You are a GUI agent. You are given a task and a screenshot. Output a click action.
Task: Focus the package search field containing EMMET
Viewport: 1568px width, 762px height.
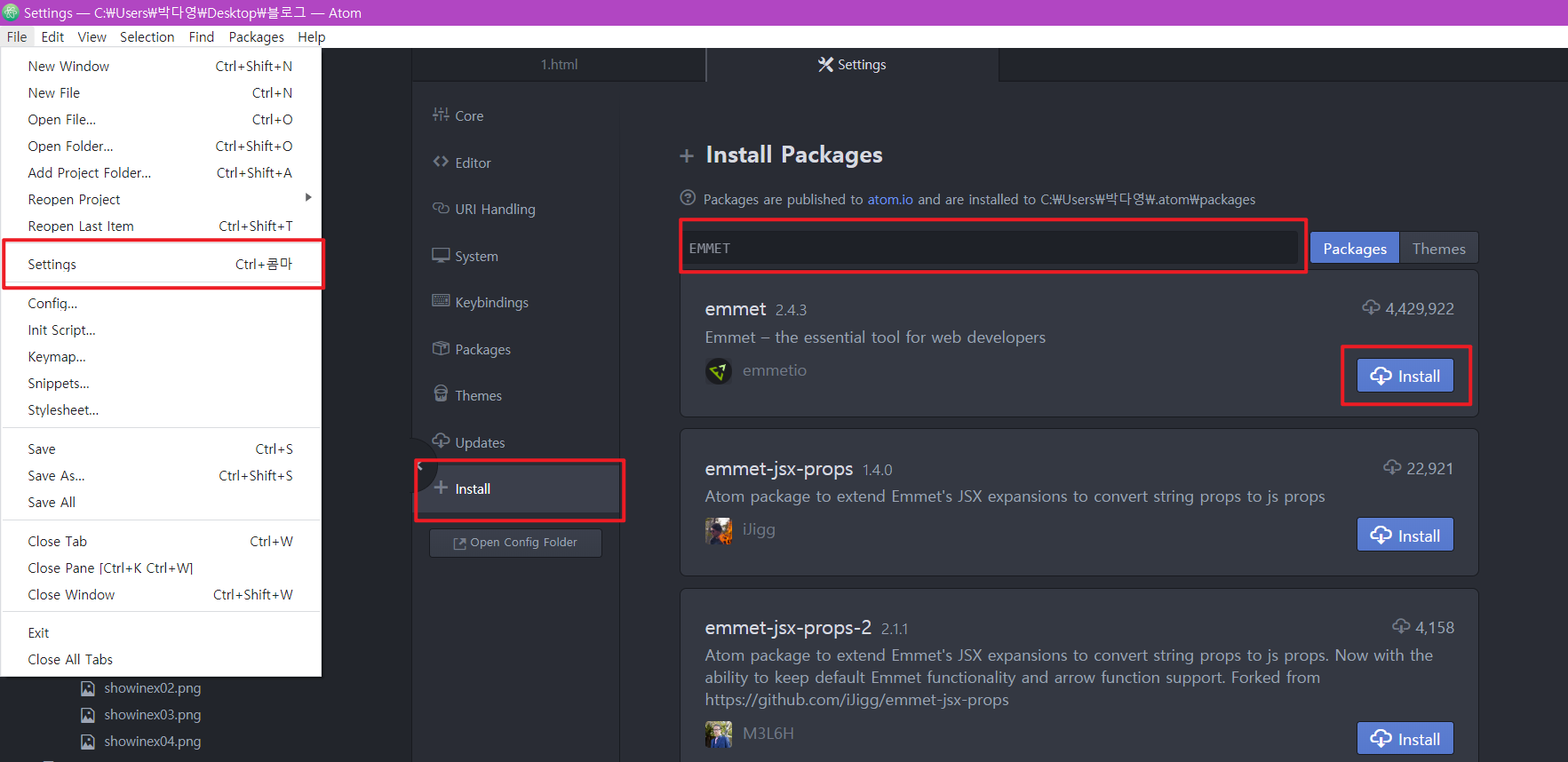click(991, 248)
